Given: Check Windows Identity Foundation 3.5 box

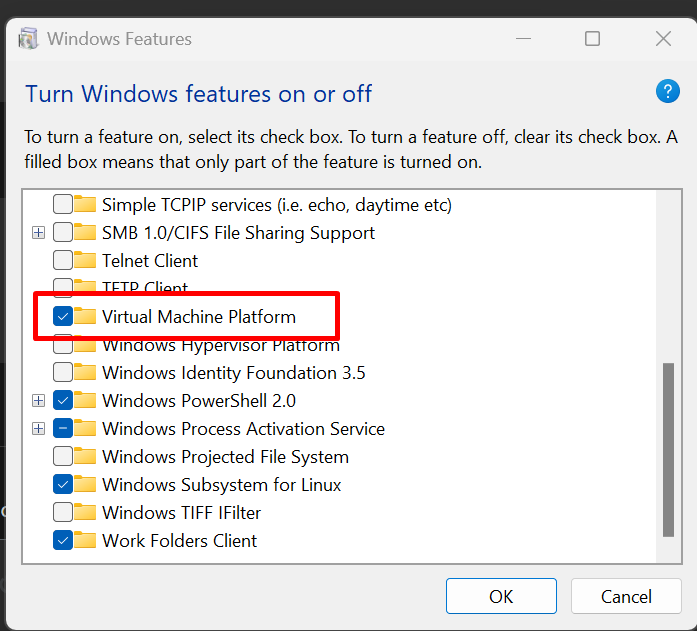Looking at the screenshot, I should click(x=63, y=372).
